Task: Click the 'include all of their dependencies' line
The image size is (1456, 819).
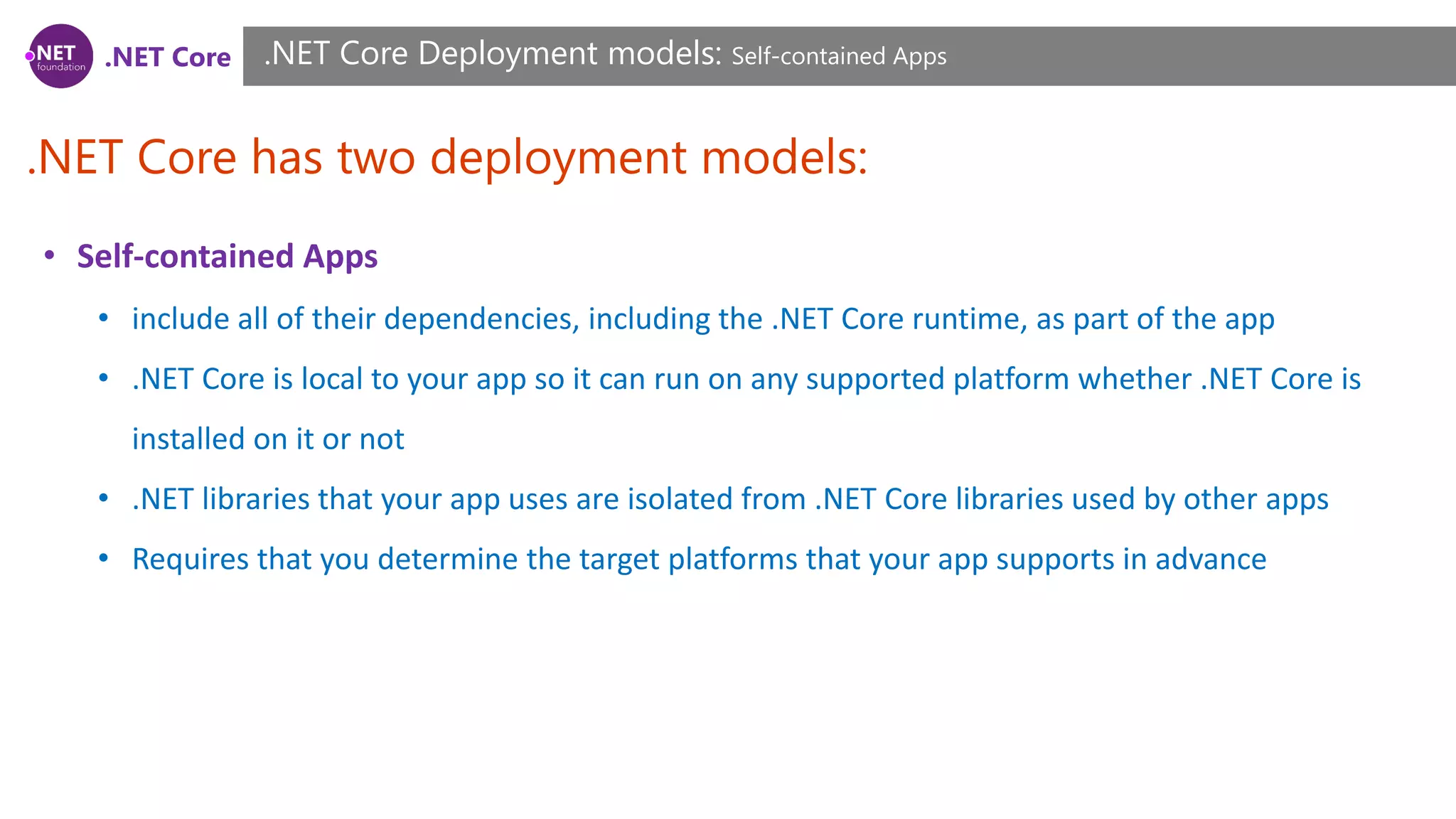Action: [702, 318]
